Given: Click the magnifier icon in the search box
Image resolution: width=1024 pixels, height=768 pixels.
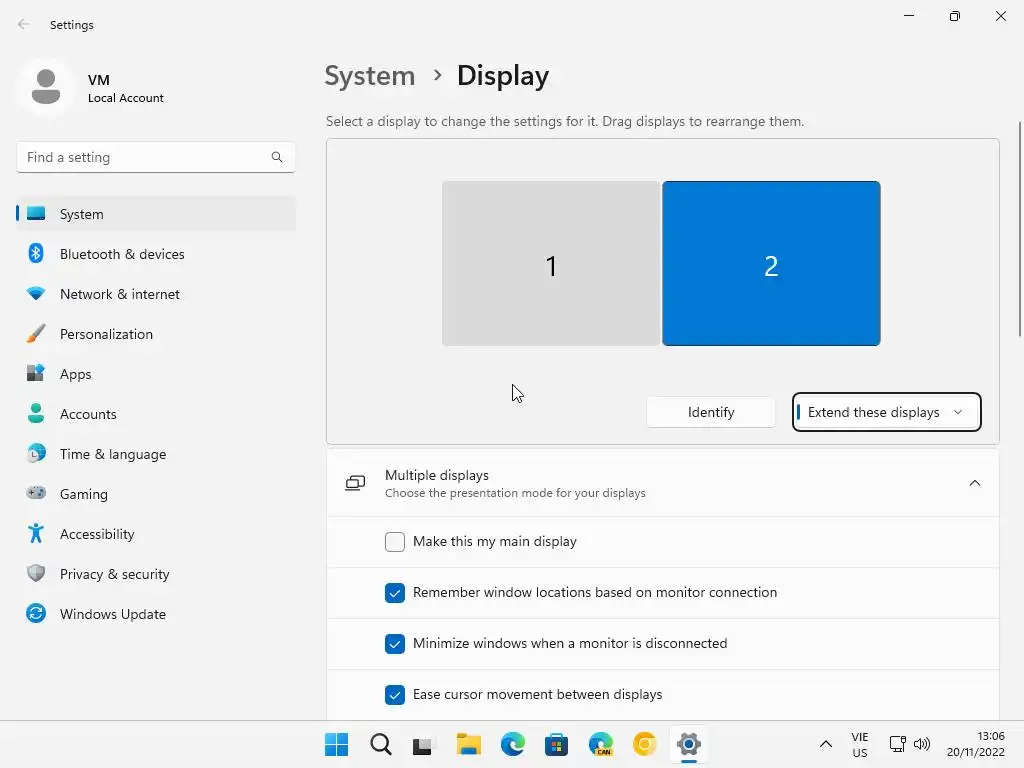Looking at the screenshot, I should point(277,157).
